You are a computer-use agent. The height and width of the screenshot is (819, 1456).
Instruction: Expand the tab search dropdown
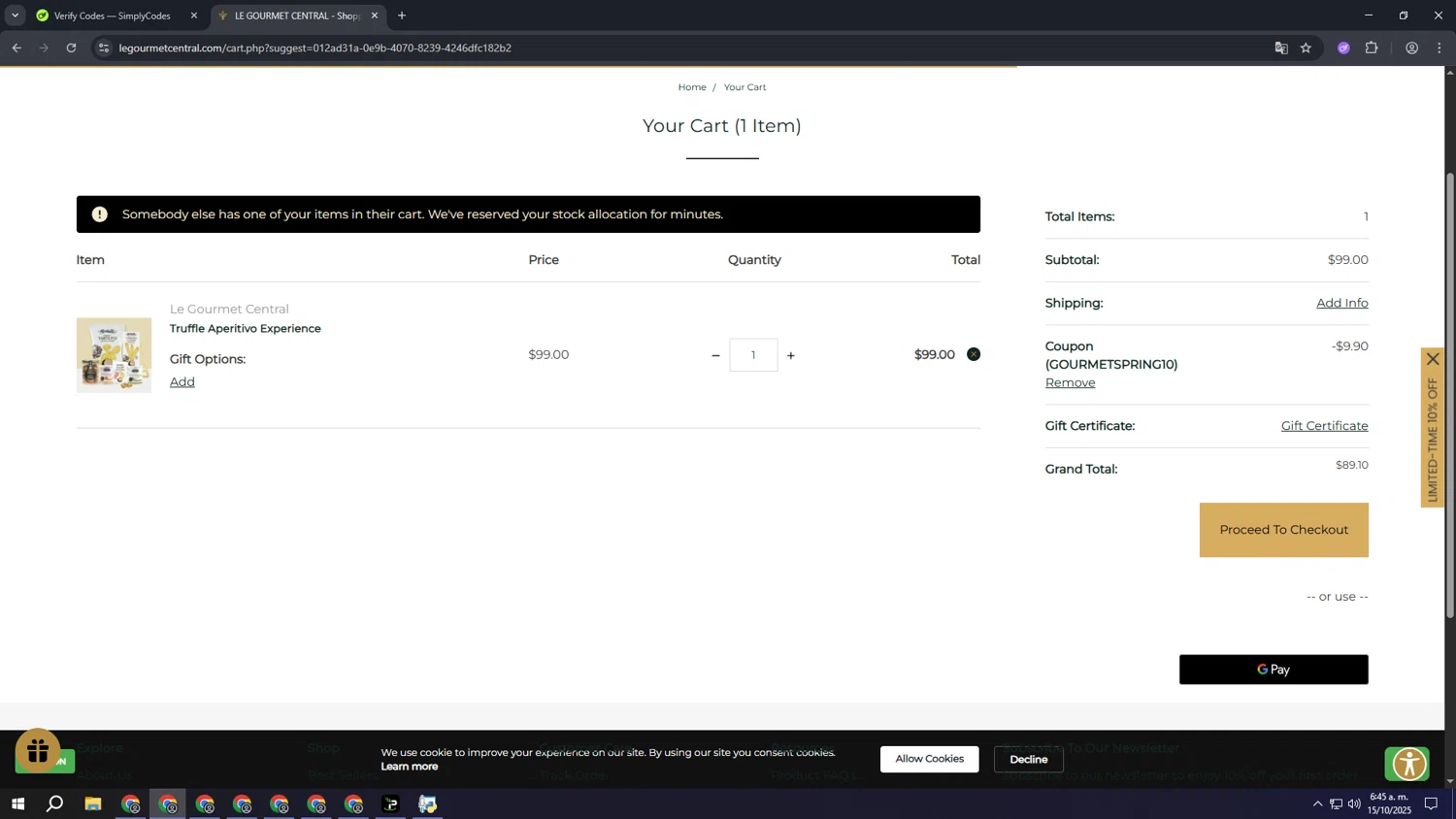click(x=15, y=16)
